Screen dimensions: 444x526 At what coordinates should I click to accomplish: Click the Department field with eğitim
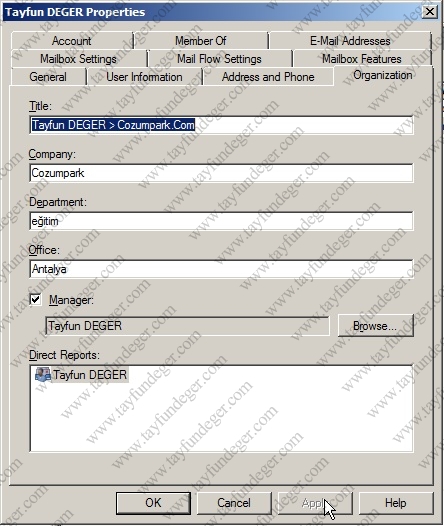point(221,221)
